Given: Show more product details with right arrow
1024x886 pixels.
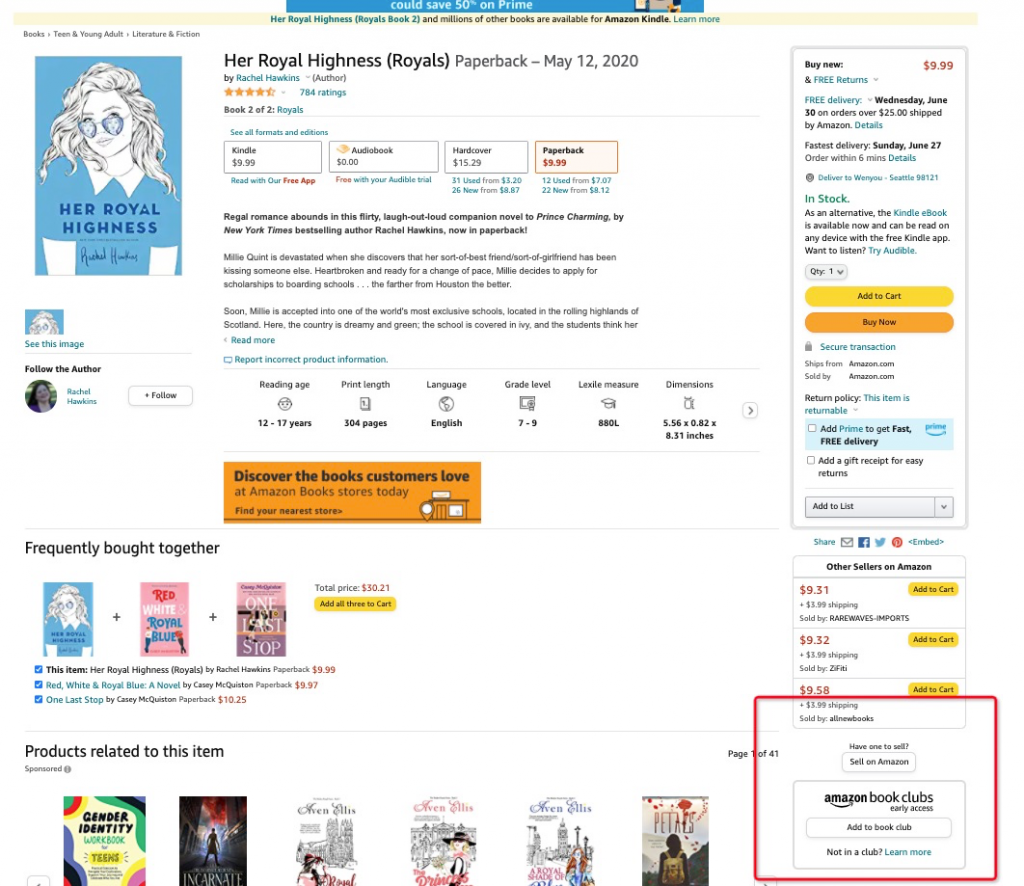Looking at the screenshot, I should [750, 410].
